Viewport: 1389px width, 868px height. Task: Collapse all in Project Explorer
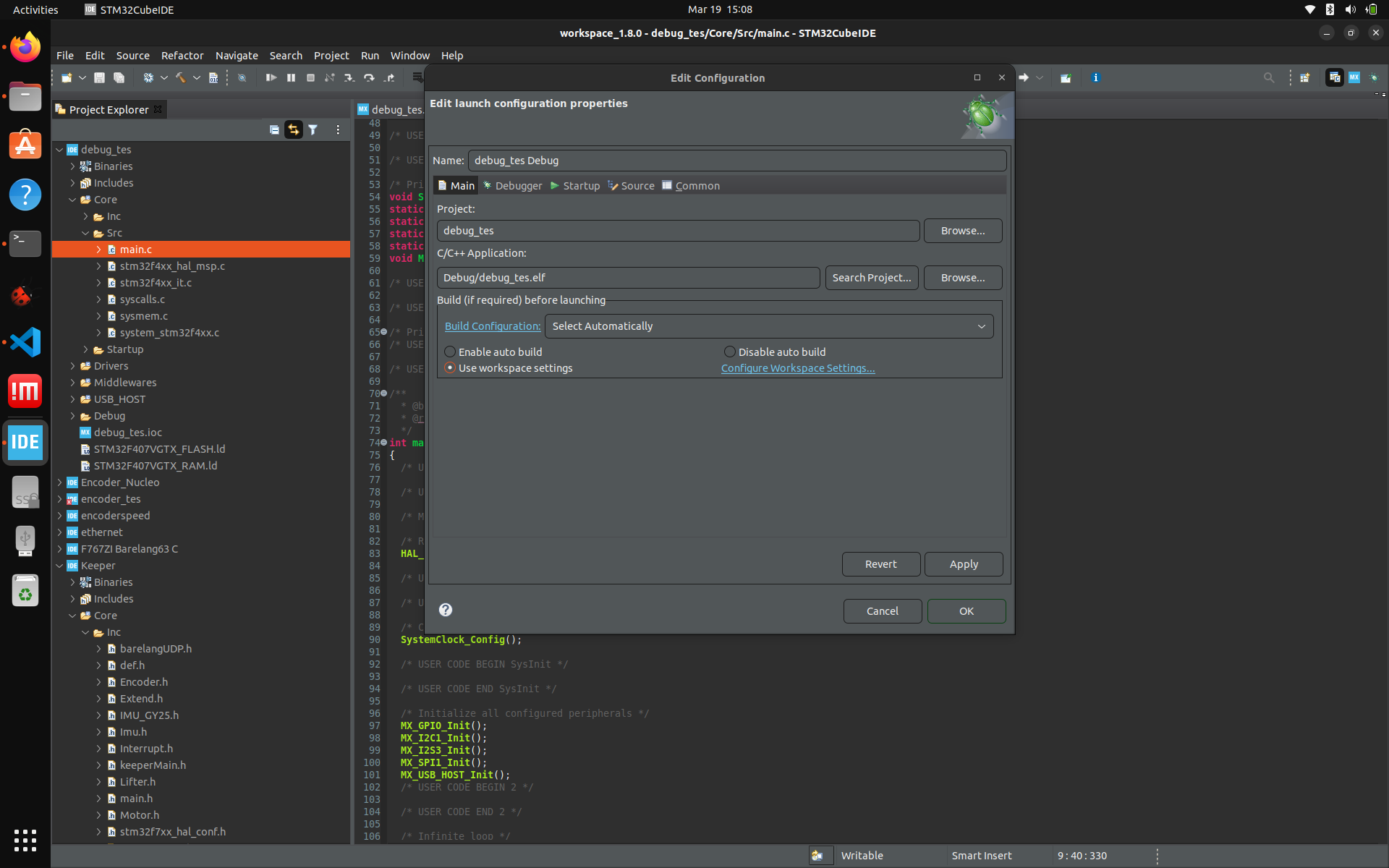pos(274,129)
